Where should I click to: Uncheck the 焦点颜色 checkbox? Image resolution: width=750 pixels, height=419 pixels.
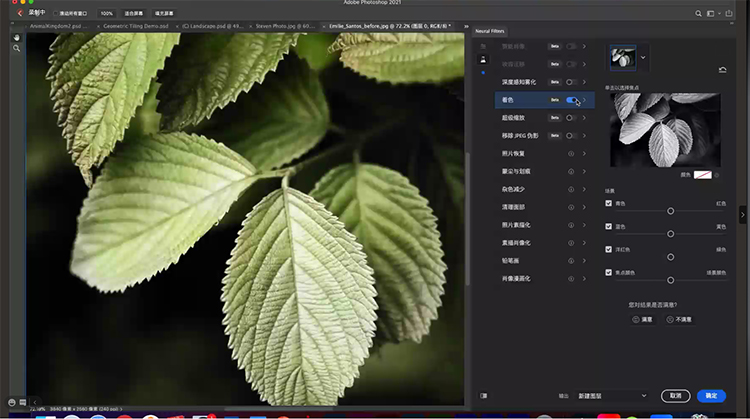tap(608, 272)
